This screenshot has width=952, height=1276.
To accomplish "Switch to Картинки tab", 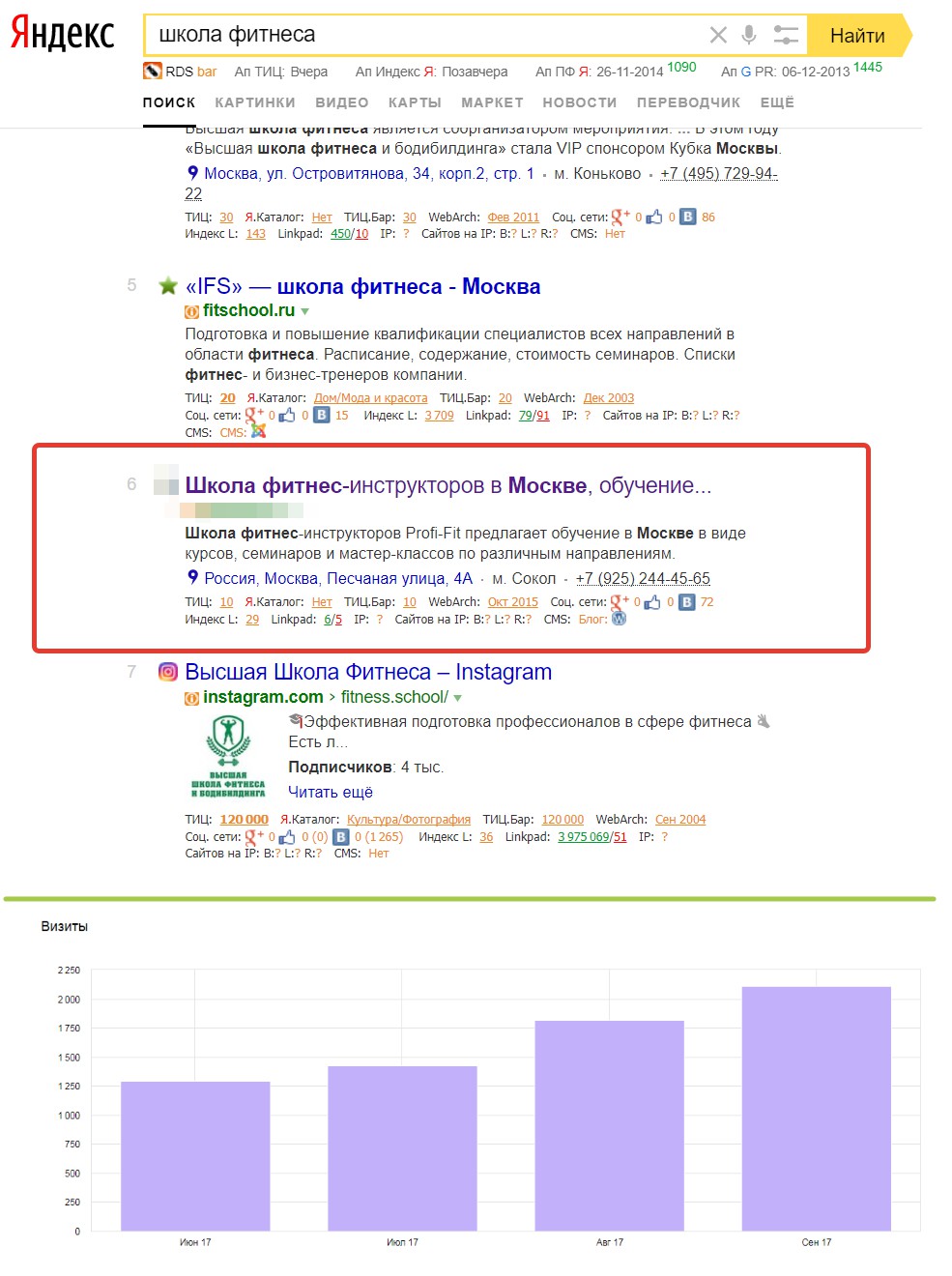I will pyautogui.click(x=255, y=102).
